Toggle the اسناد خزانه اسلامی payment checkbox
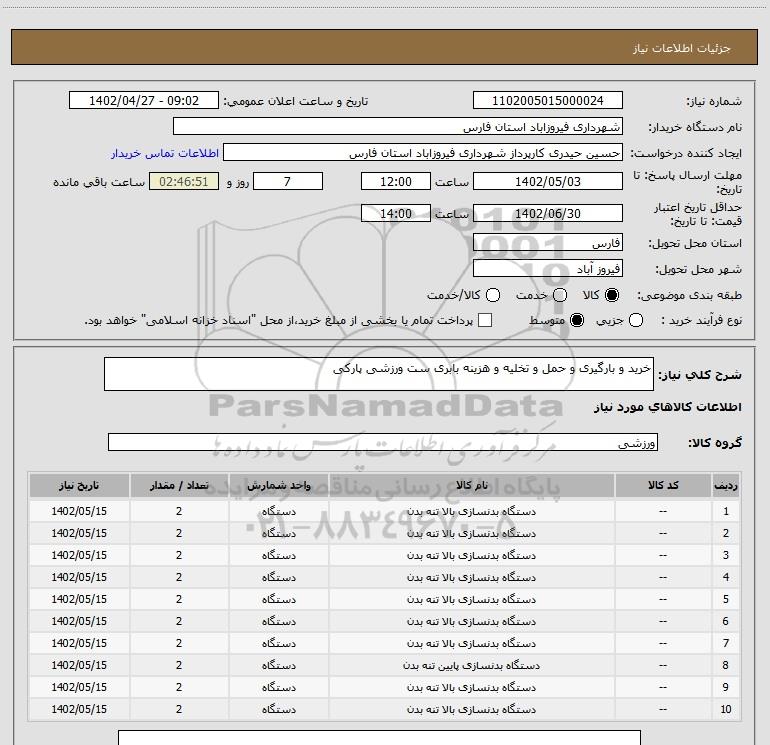Viewport: 770px width, 745px height. [485, 320]
